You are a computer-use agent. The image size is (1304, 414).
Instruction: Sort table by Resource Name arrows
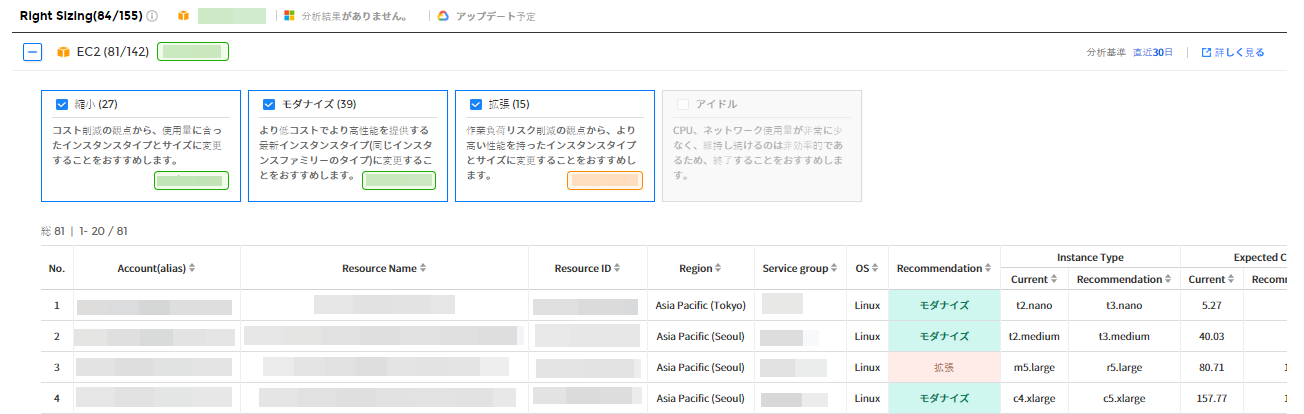[423, 268]
